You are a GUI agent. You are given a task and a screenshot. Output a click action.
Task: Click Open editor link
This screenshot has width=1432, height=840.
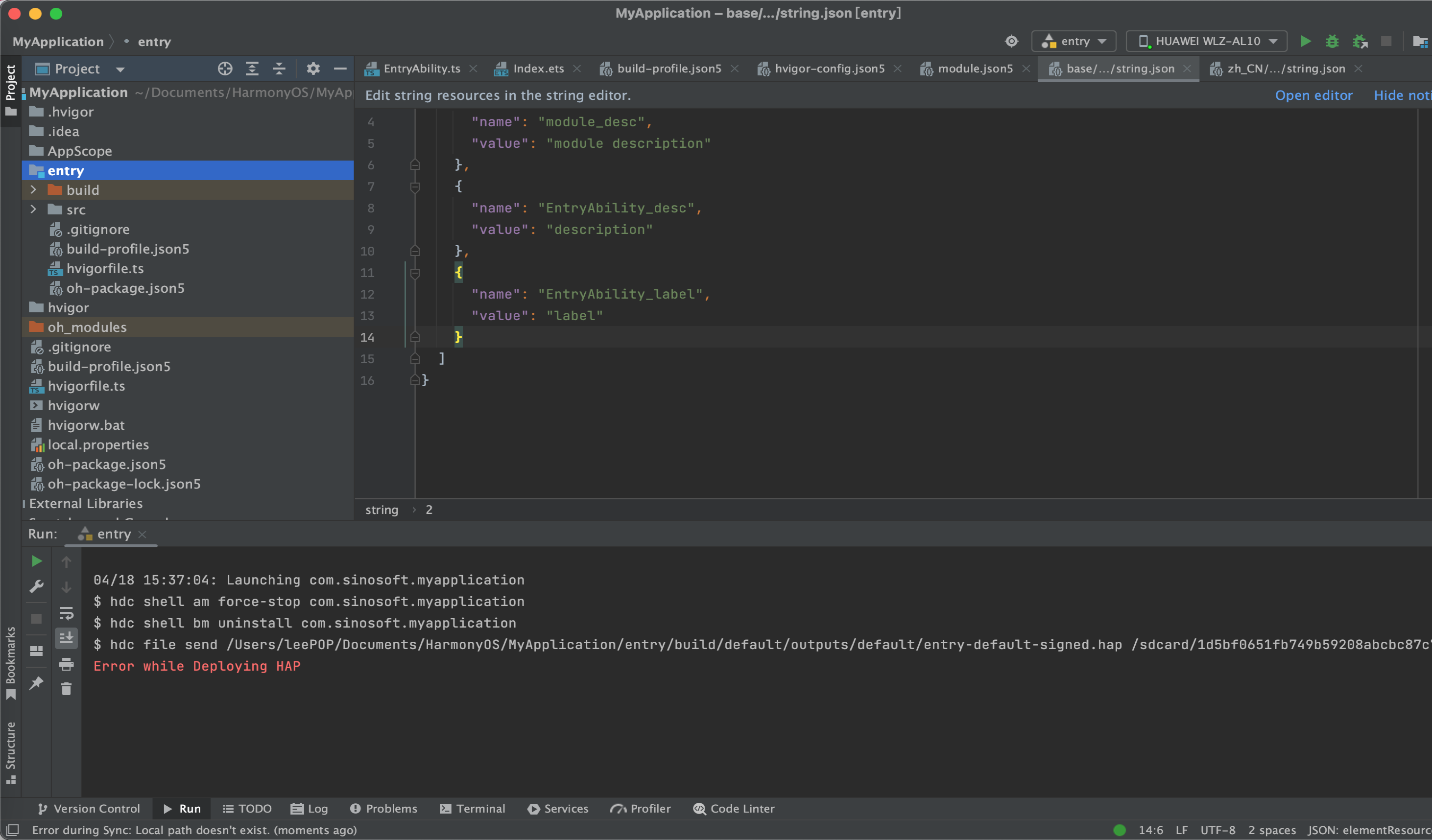[1313, 95]
